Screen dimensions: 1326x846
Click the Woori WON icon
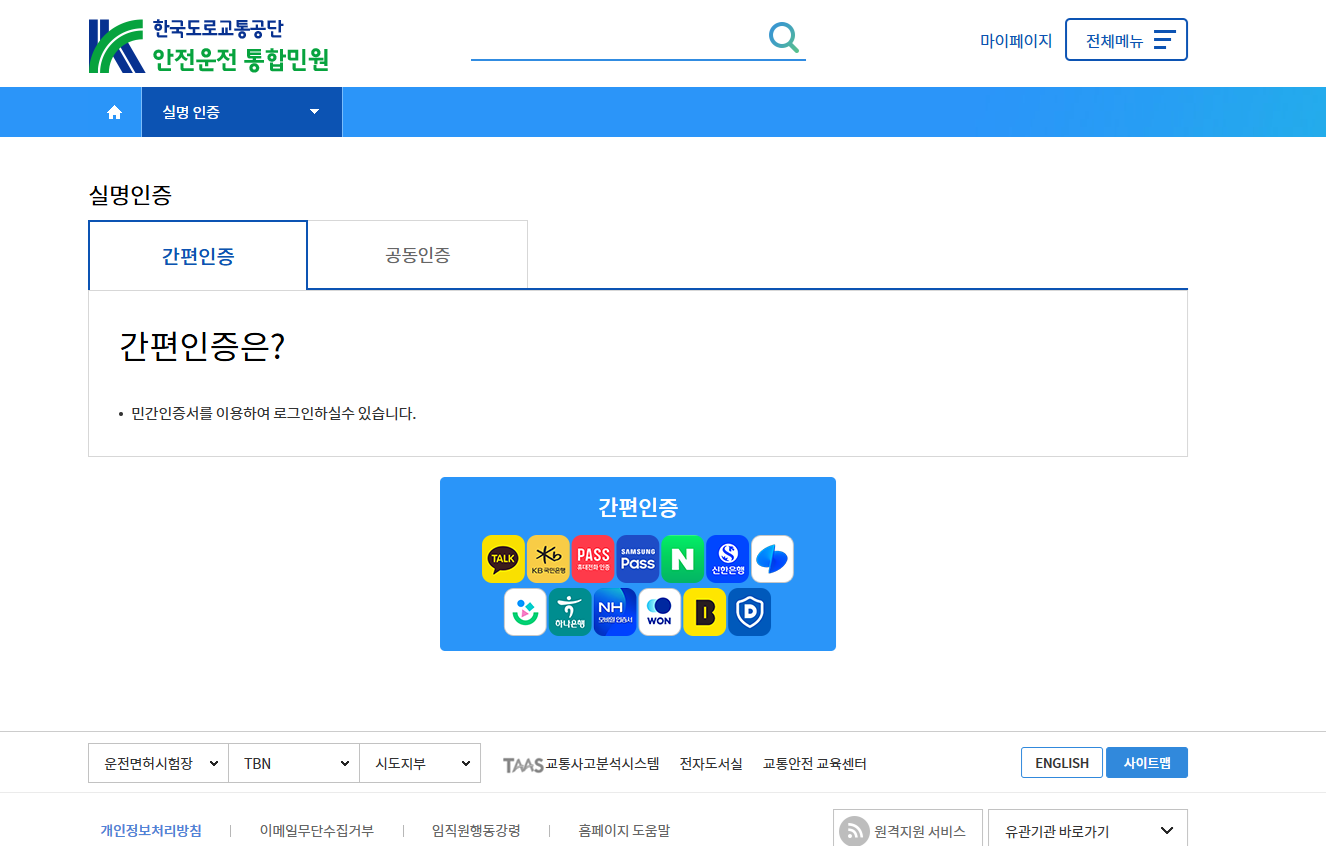[660, 612]
